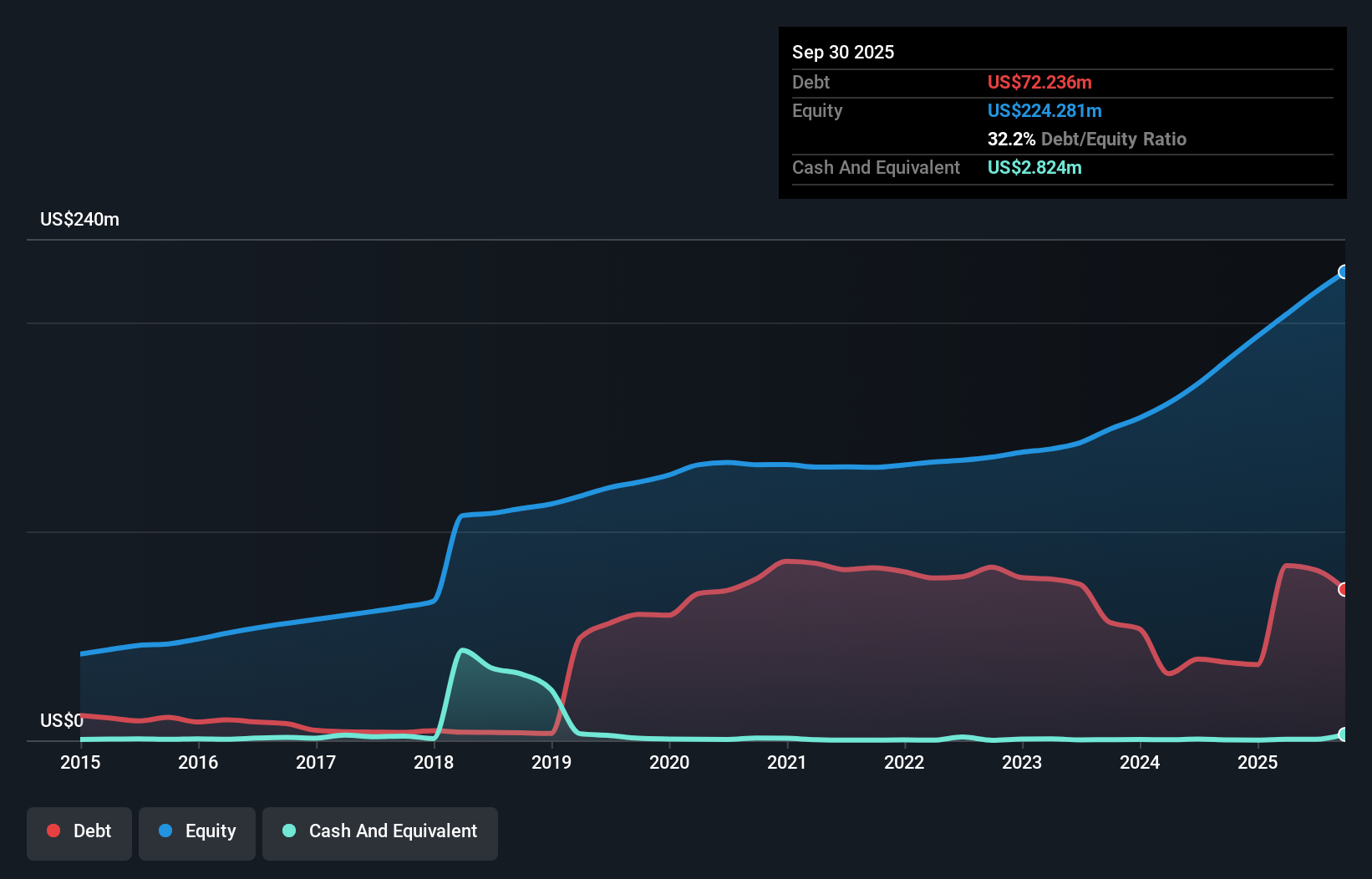
Task: Click the US$240m gridline label
Action: 79,219
